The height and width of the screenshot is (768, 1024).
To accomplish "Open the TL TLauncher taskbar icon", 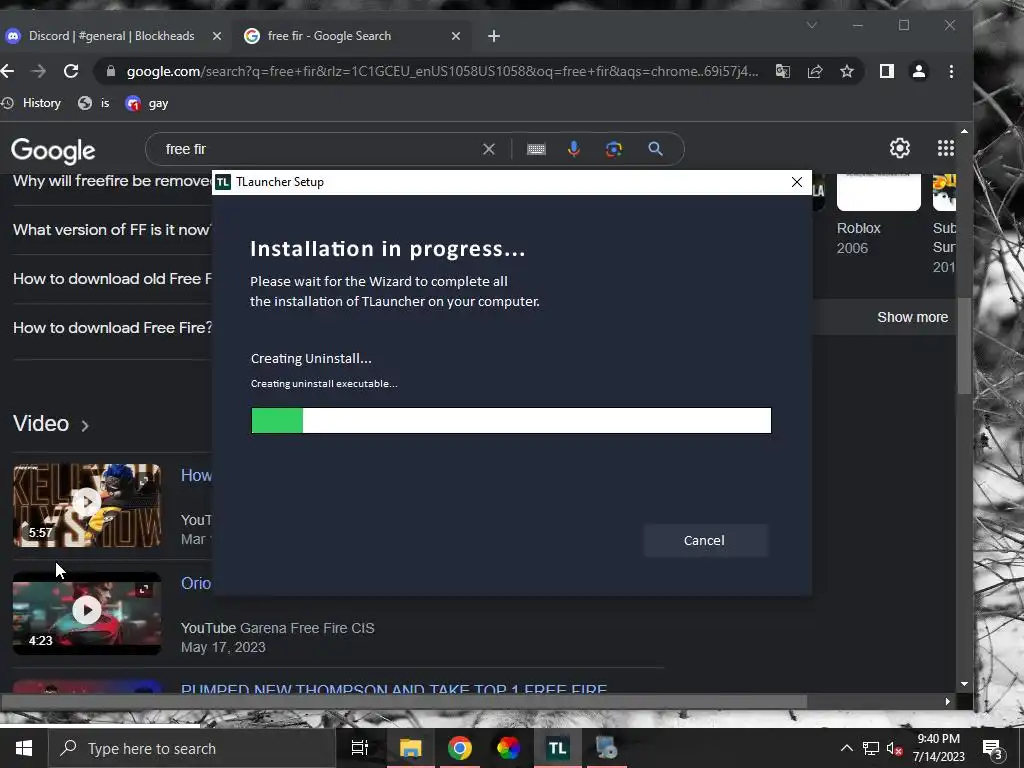I will pos(557,748).
